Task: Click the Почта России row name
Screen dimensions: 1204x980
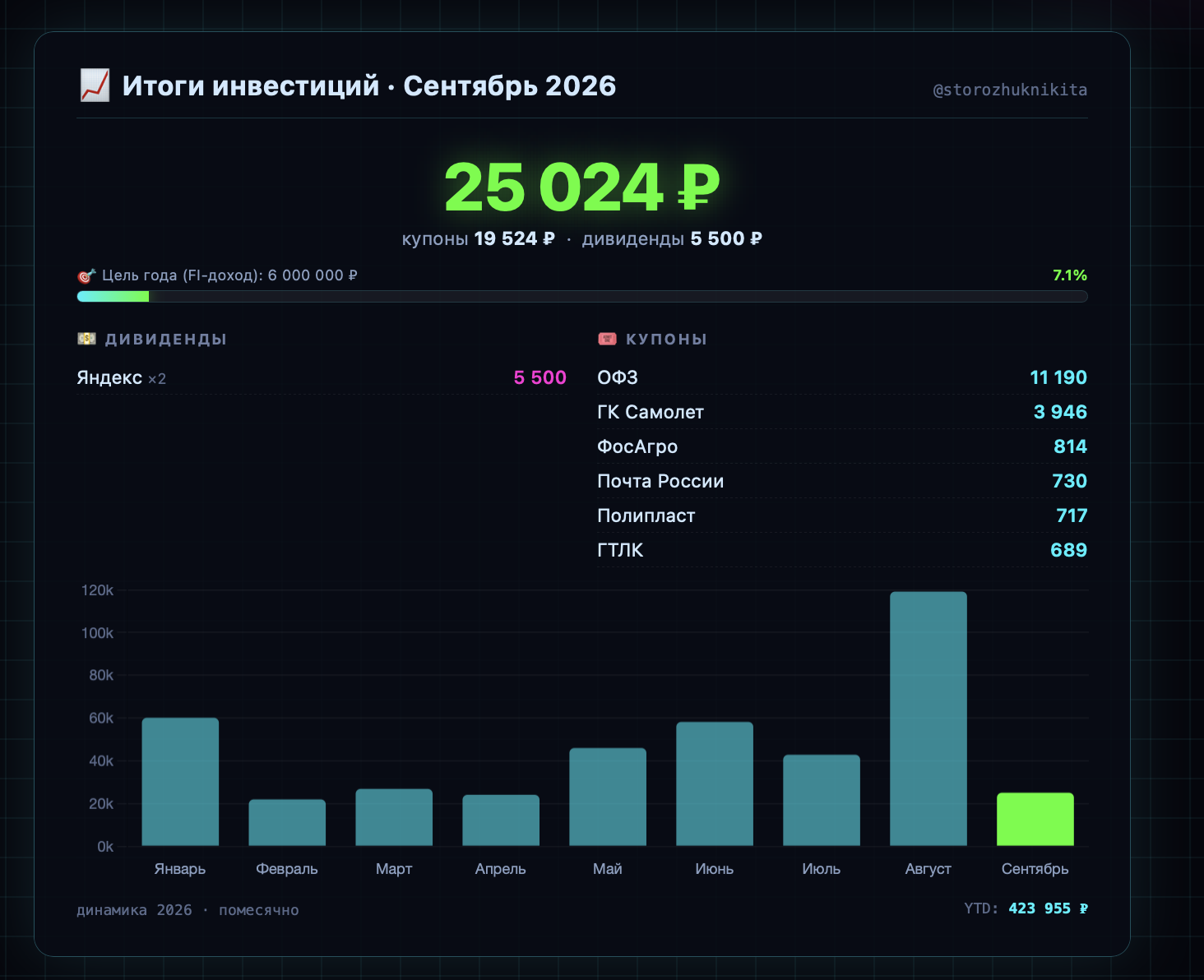Action: (x=660, y=481)
